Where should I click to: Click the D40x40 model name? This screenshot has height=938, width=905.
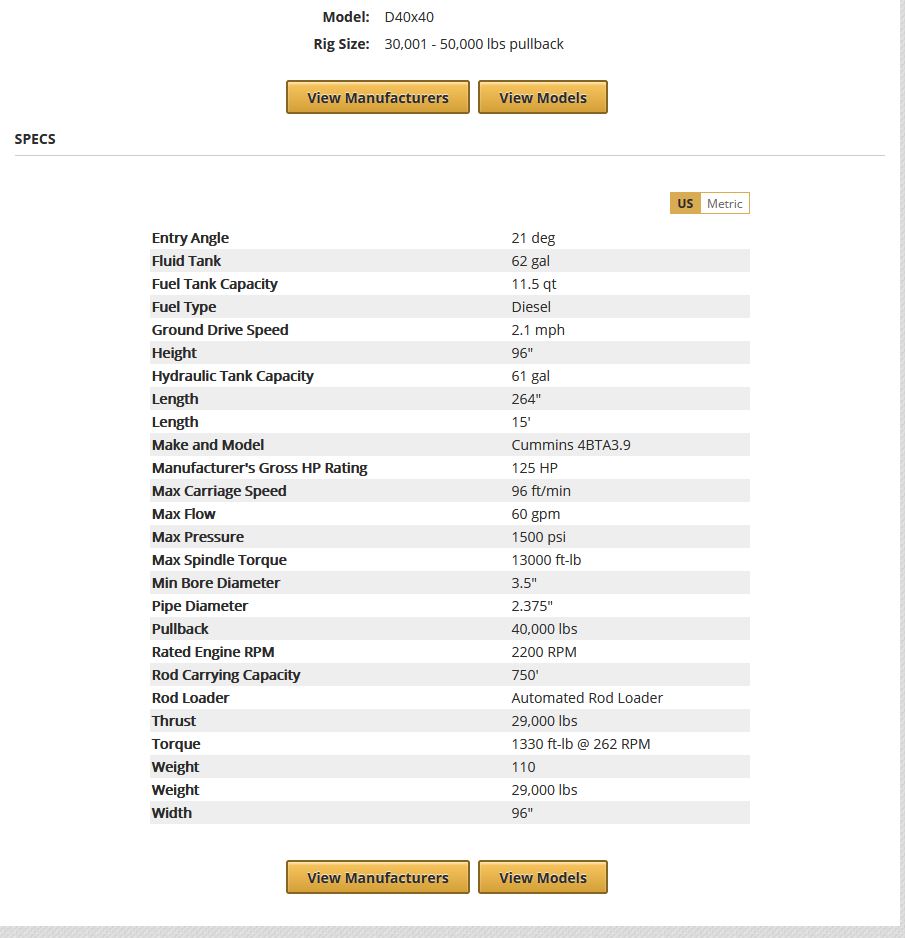pyautogui.click(x=409, y=17)
